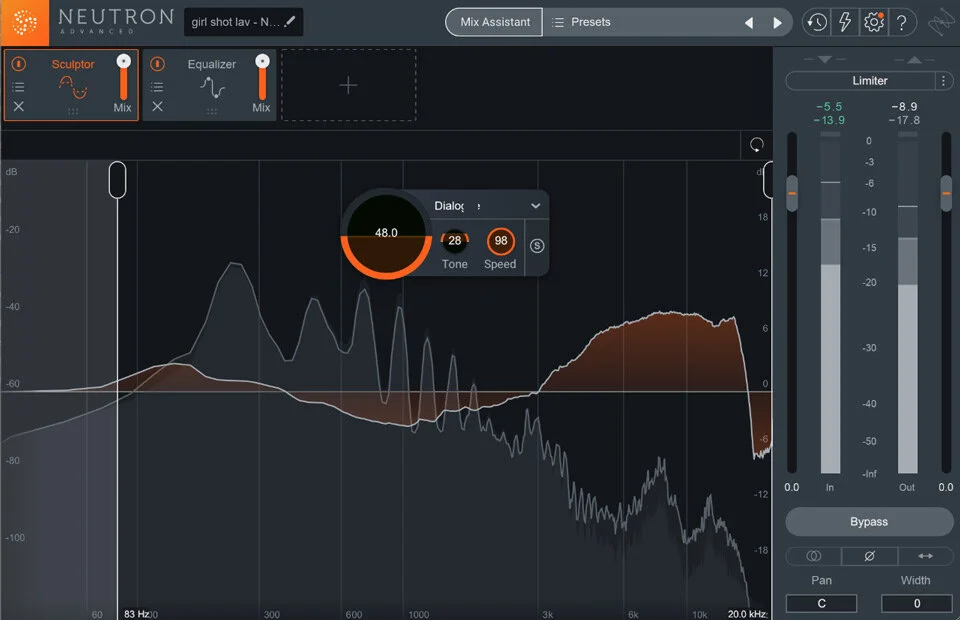
Task: Click the iZotope Neutron logo icon
Action: pyautogui.click(x=24, y=23)
